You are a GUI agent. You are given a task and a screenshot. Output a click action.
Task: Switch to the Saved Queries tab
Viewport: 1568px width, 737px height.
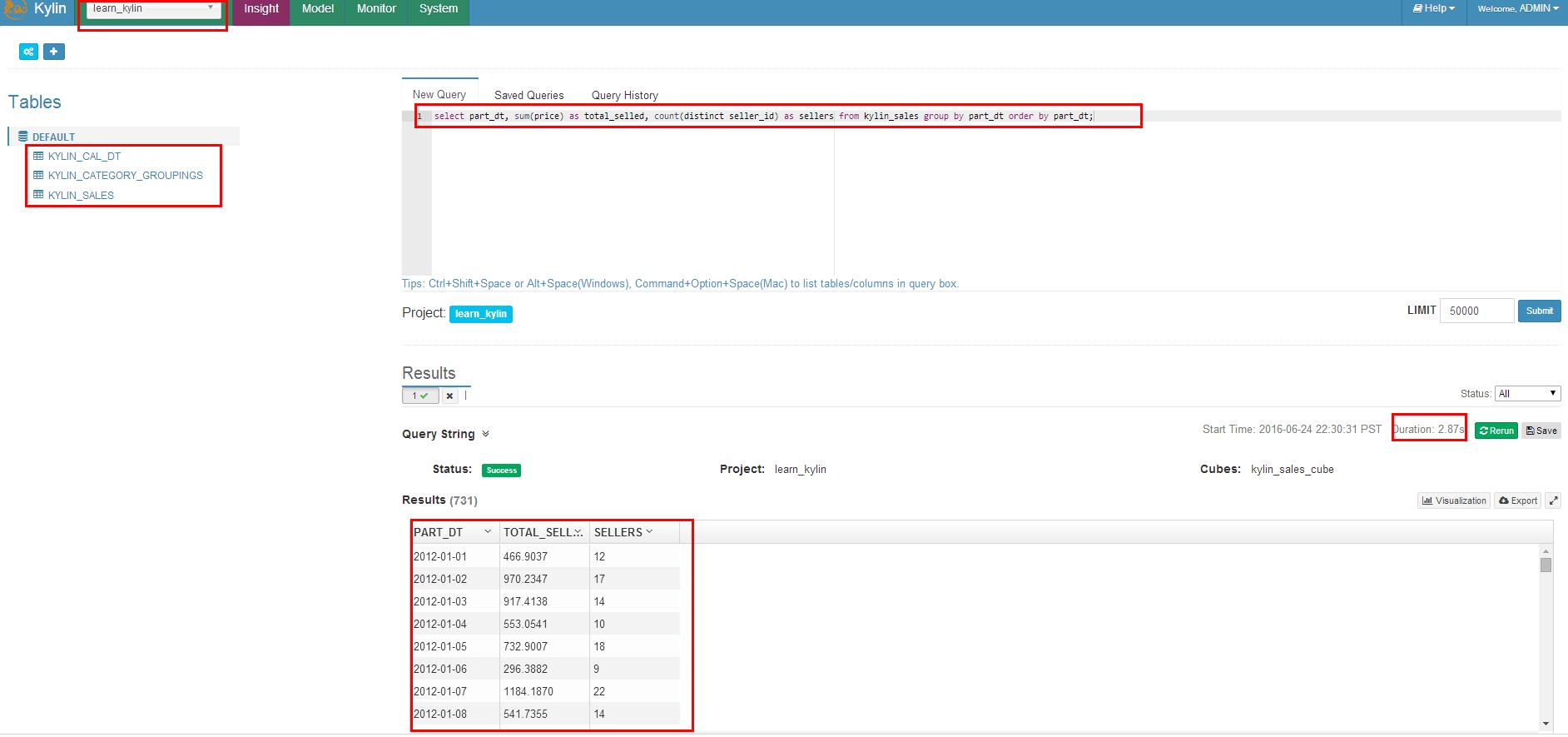528,95
